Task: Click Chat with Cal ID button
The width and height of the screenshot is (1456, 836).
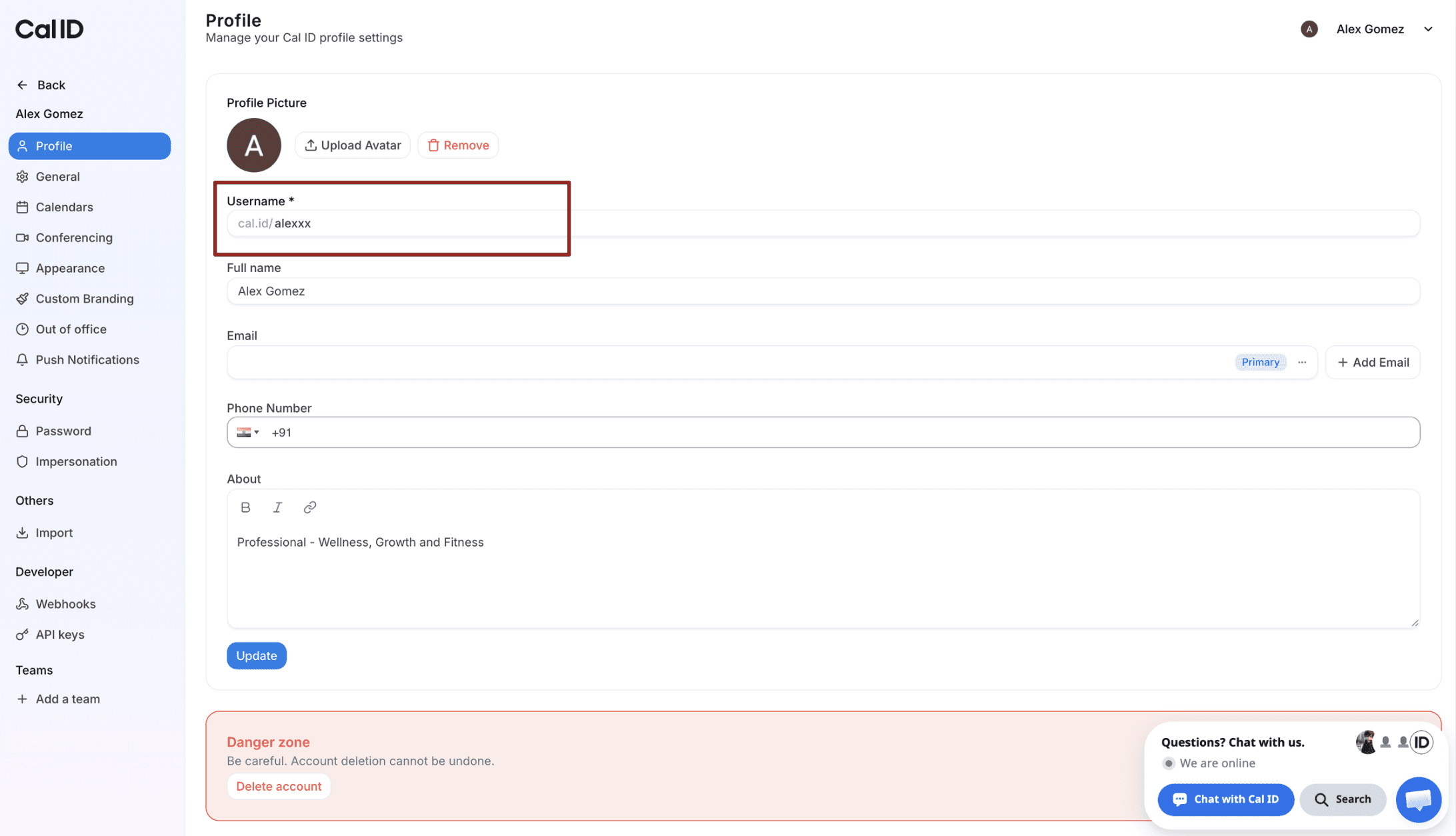Action: click(x=1225, y=799)
